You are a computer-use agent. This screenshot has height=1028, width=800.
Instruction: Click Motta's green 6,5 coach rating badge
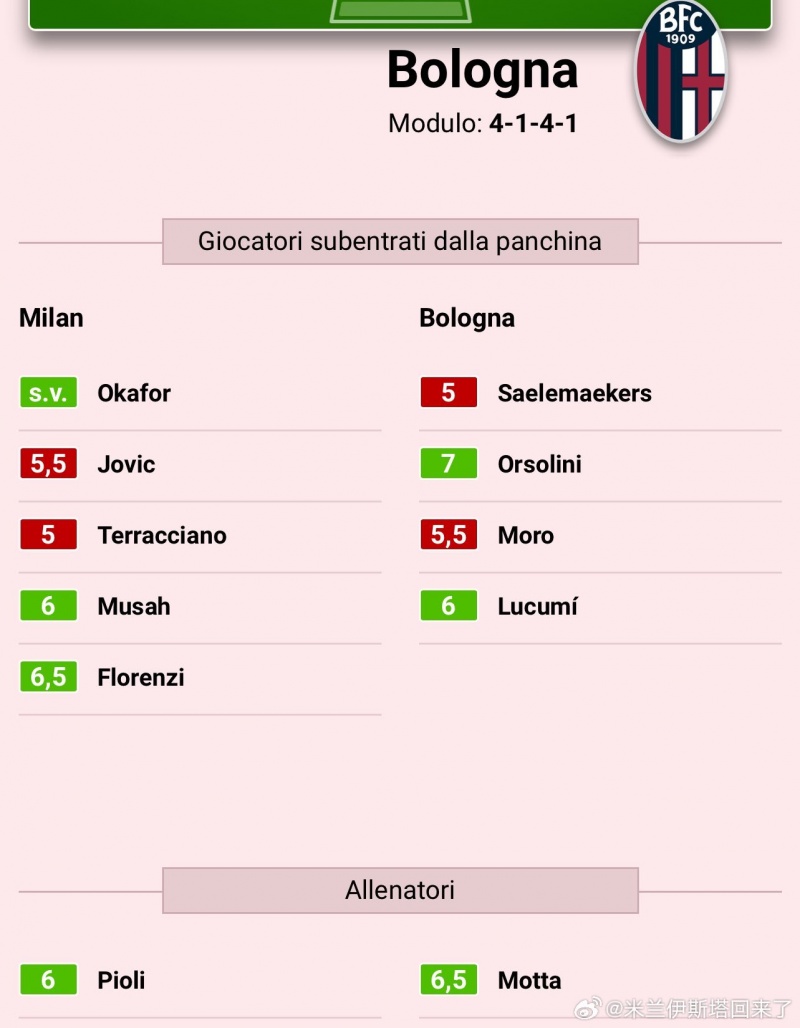(449, 979)
